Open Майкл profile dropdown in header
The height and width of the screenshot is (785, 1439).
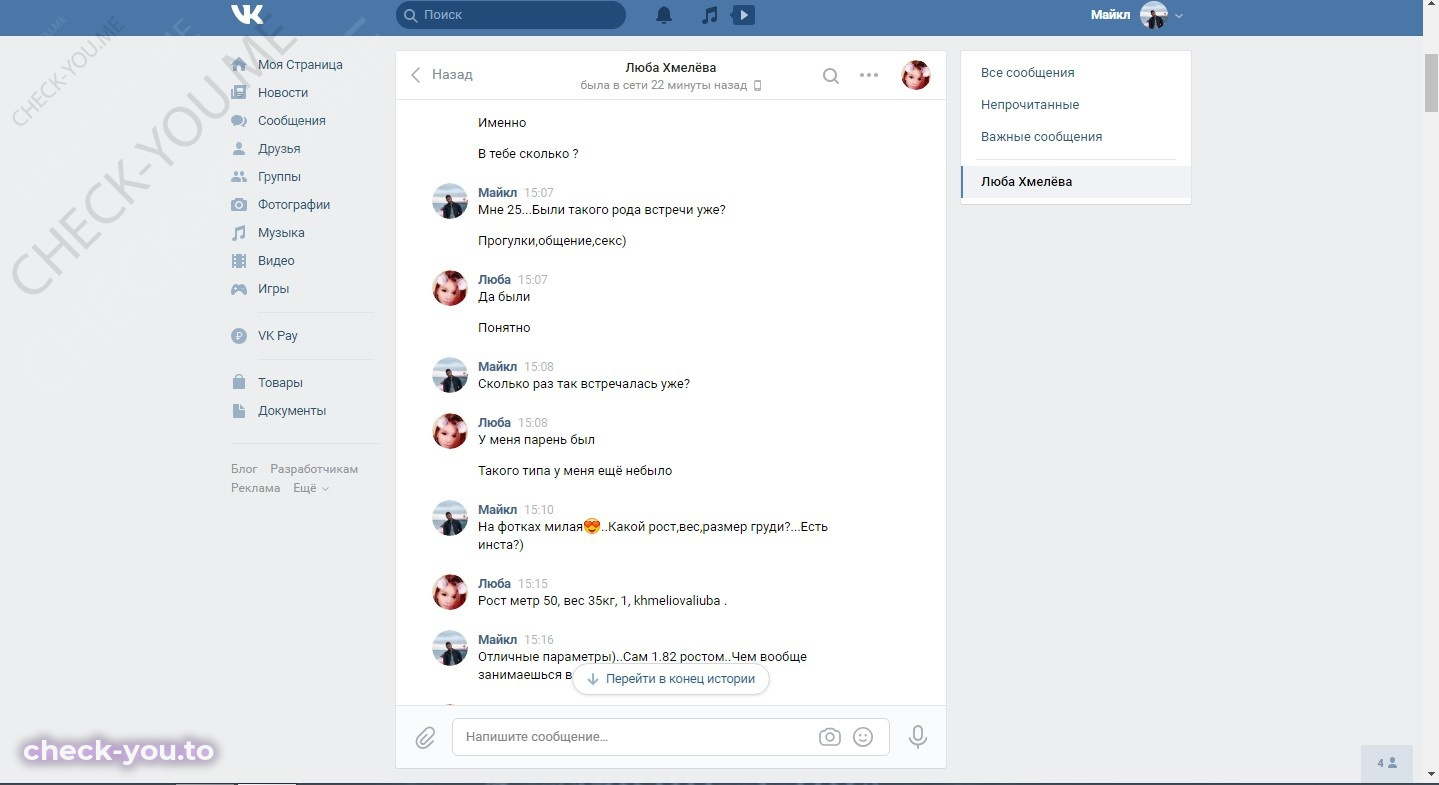1137,15
